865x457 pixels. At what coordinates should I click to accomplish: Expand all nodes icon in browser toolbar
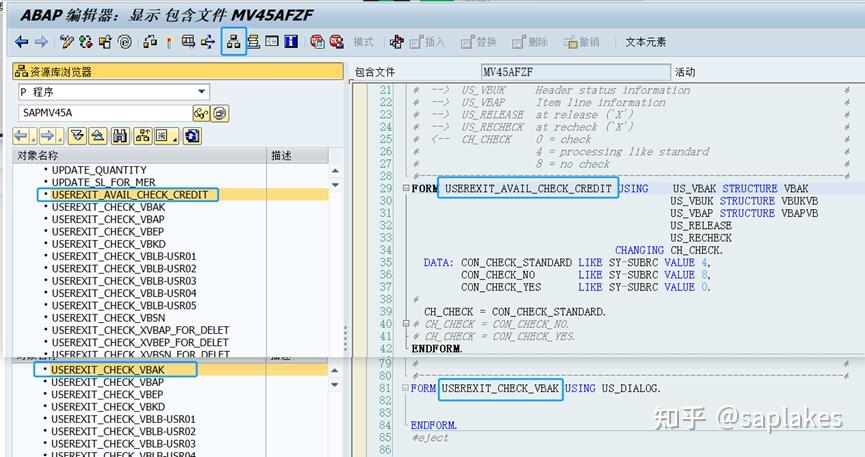tap(77, 136)
